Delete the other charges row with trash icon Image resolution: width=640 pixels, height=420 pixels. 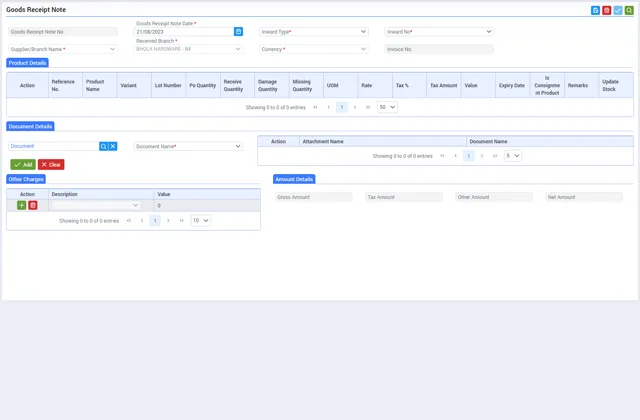click(x=33, y=205)
